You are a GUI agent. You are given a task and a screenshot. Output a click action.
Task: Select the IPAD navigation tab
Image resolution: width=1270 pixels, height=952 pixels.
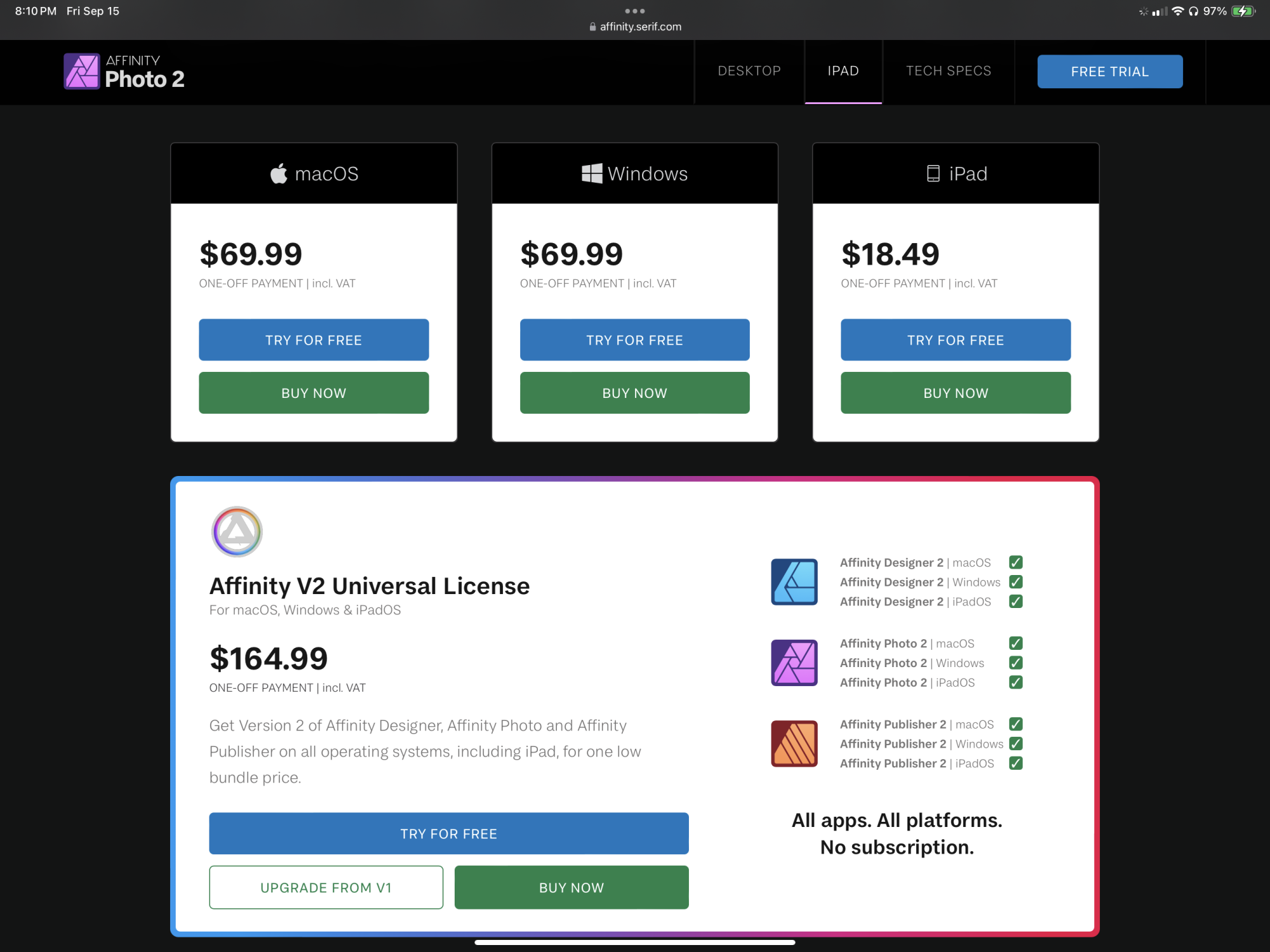pos(843,71)
